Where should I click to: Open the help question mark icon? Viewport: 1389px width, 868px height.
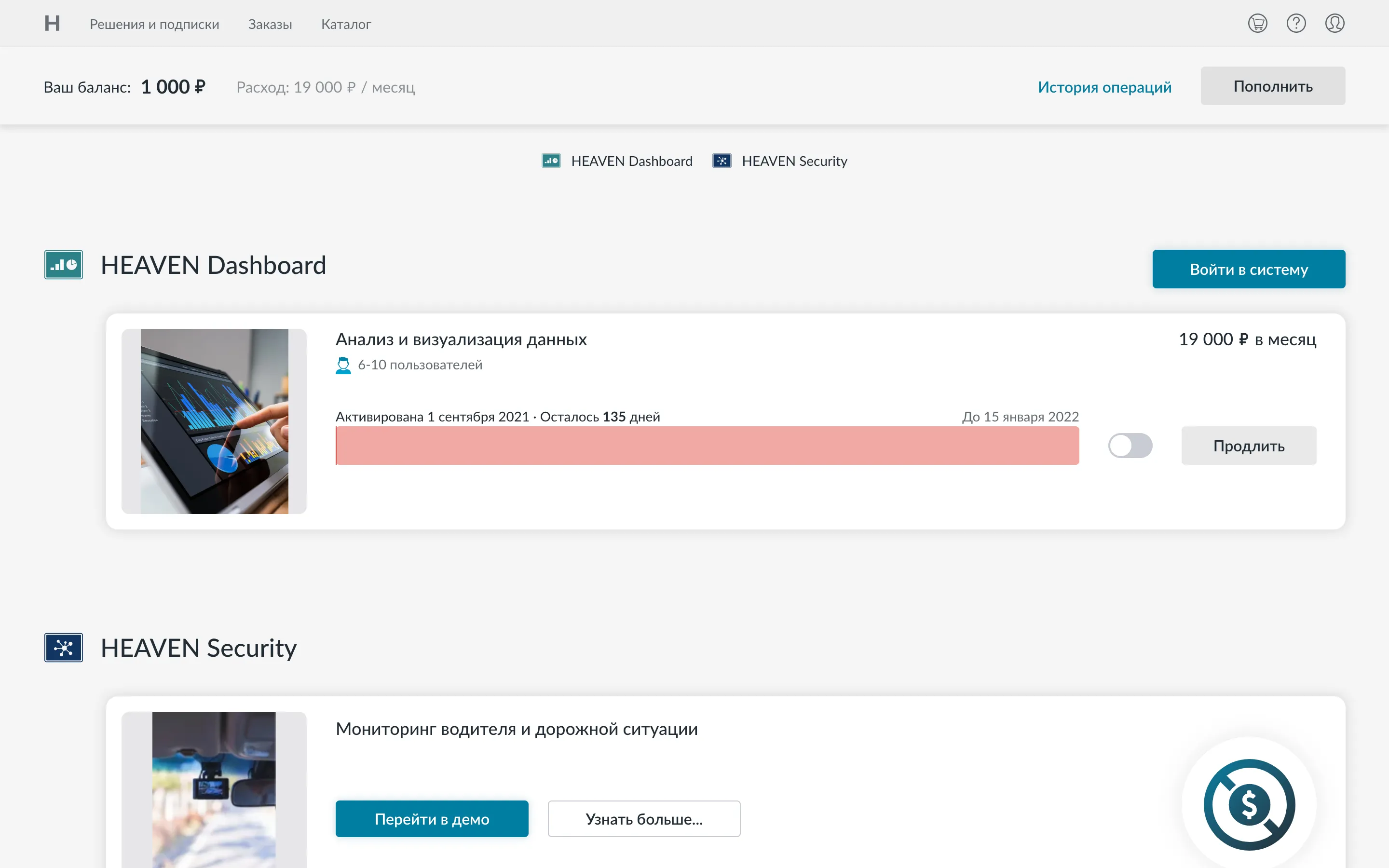tap(1295, 24)
